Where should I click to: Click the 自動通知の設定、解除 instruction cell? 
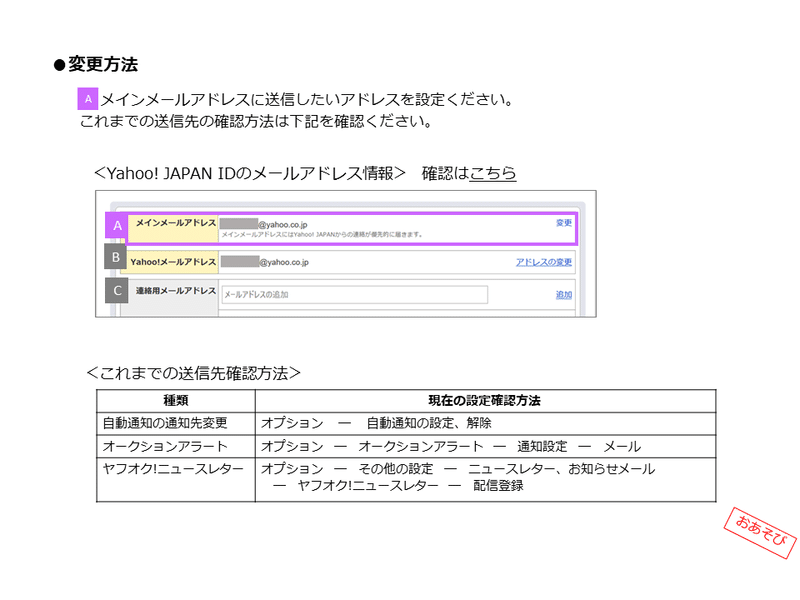click(485, 423)
